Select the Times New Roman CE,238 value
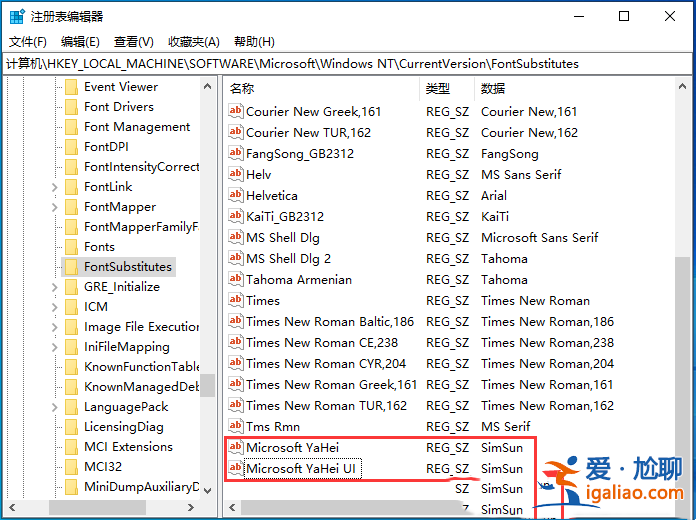This screenshot has width=696, height=520. (322, 342)
